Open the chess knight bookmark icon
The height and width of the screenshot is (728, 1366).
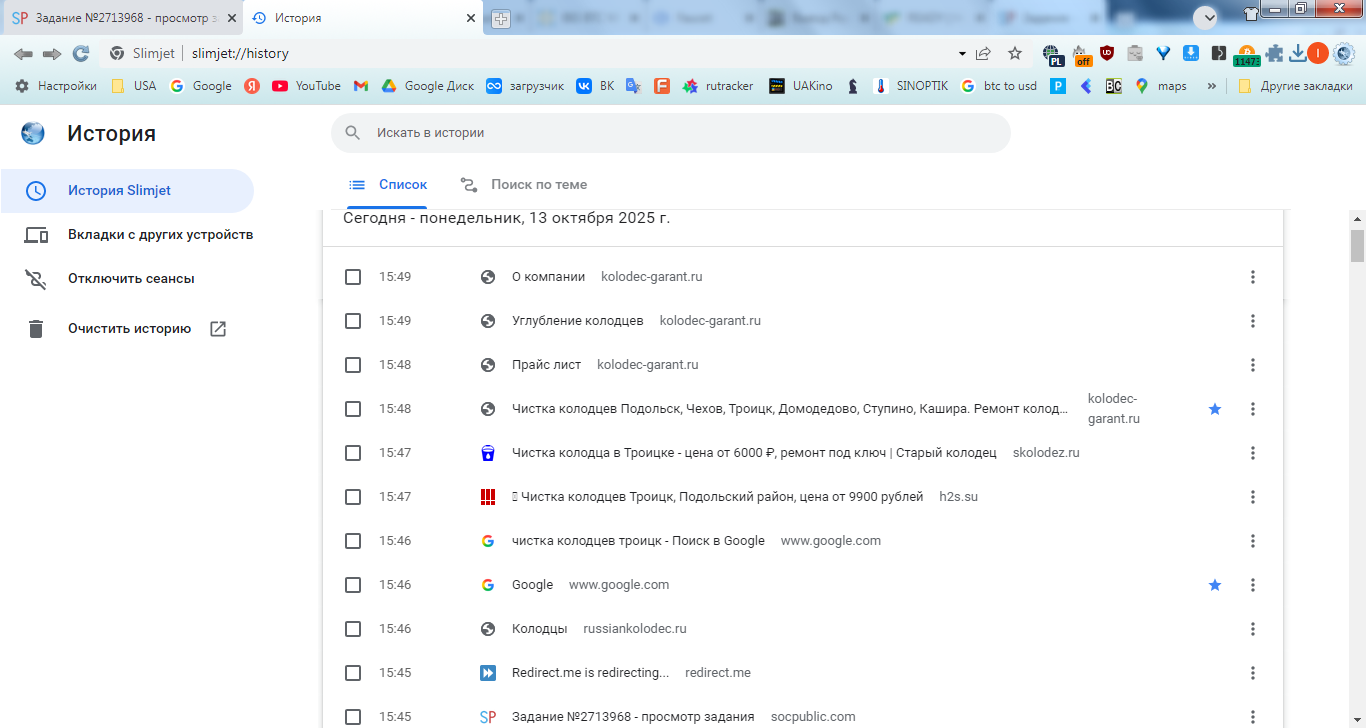[x=852, y=86]
